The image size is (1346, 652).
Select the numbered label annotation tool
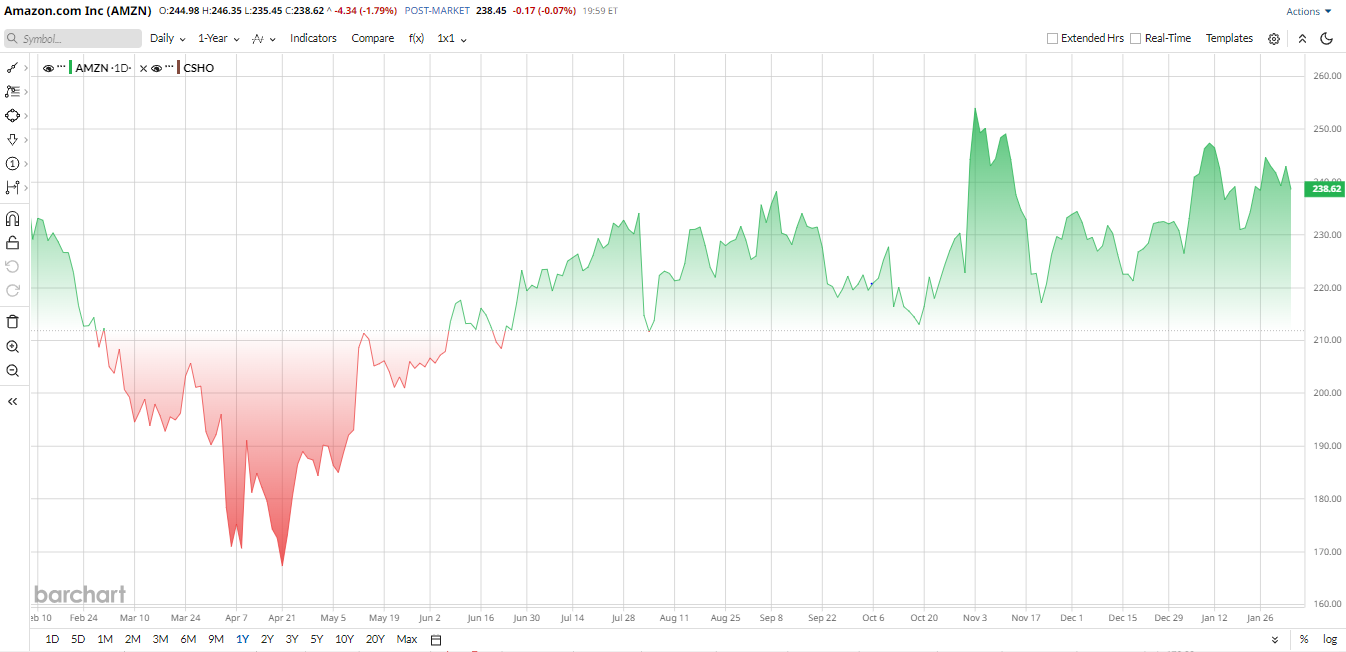12,164
